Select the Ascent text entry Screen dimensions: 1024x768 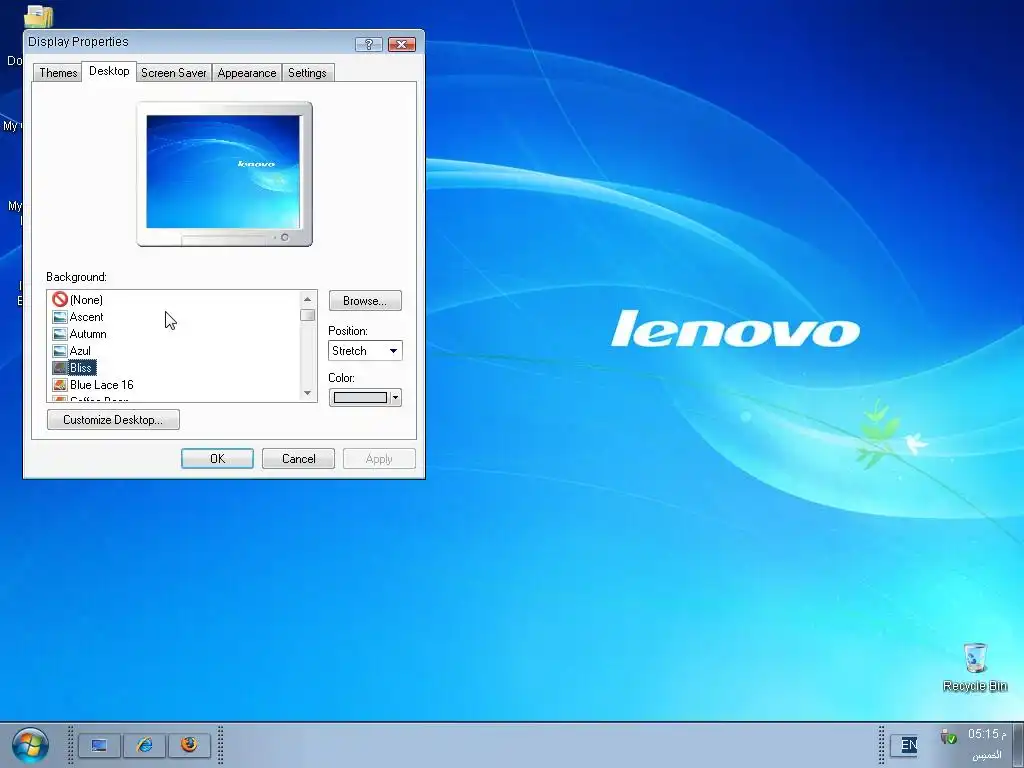pyautogui.click(x=86, y=317)
